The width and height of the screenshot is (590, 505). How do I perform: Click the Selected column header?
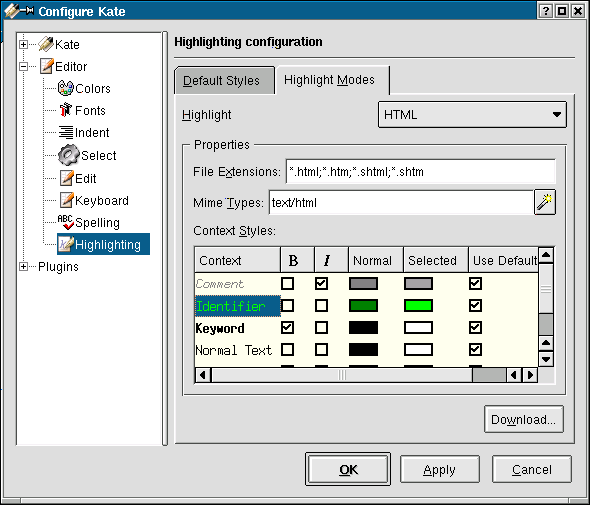click(x=436, y=260)
